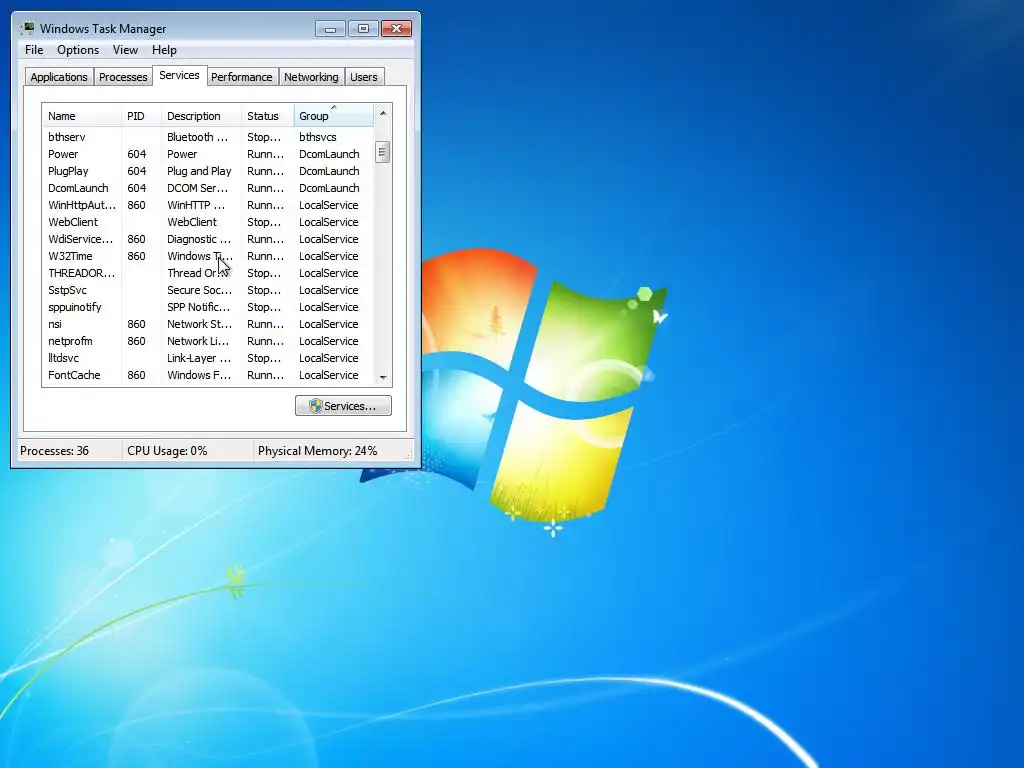This screenshot has height=768, width=1024.
Task: Click the SPP Notific... description cell
Action: 199,307
